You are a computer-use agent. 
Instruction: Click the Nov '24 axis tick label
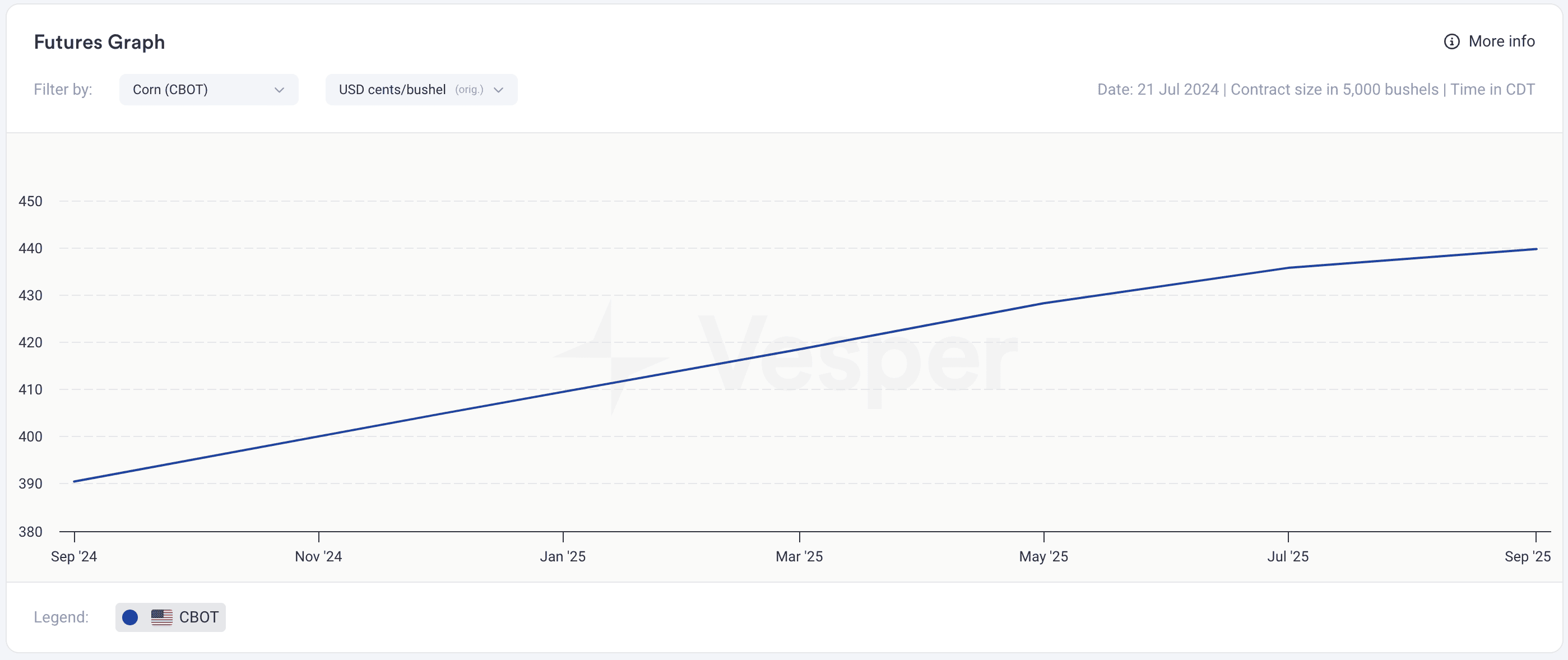318,556
